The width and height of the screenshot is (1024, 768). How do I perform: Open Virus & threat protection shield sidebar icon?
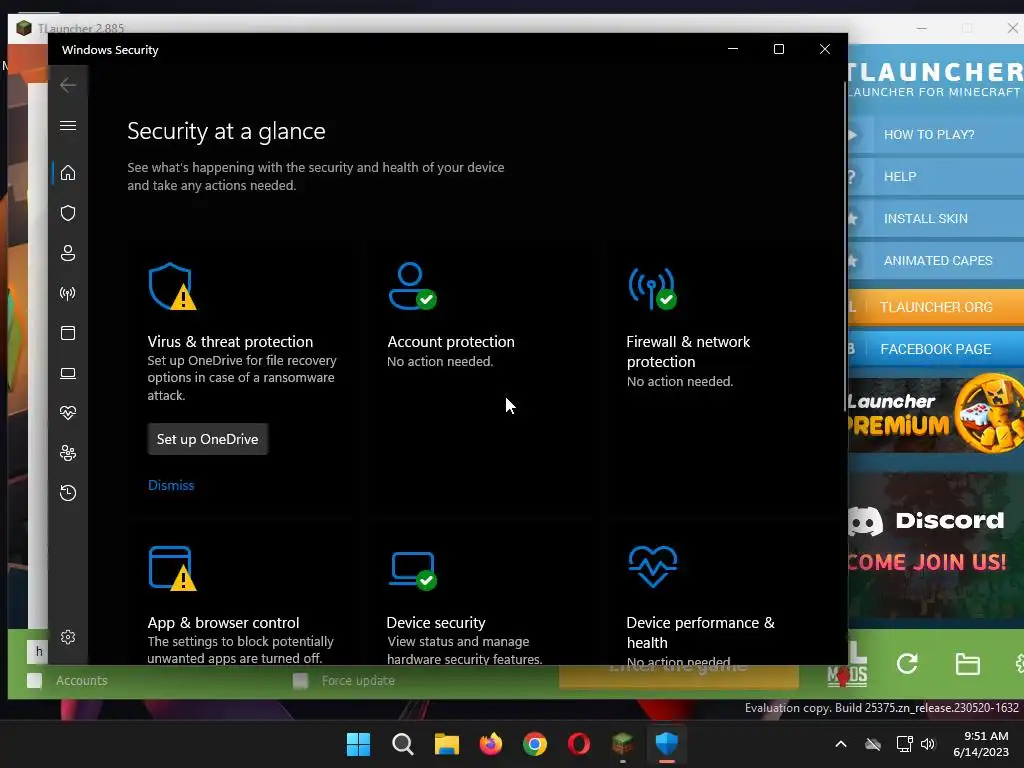(68, 213)
